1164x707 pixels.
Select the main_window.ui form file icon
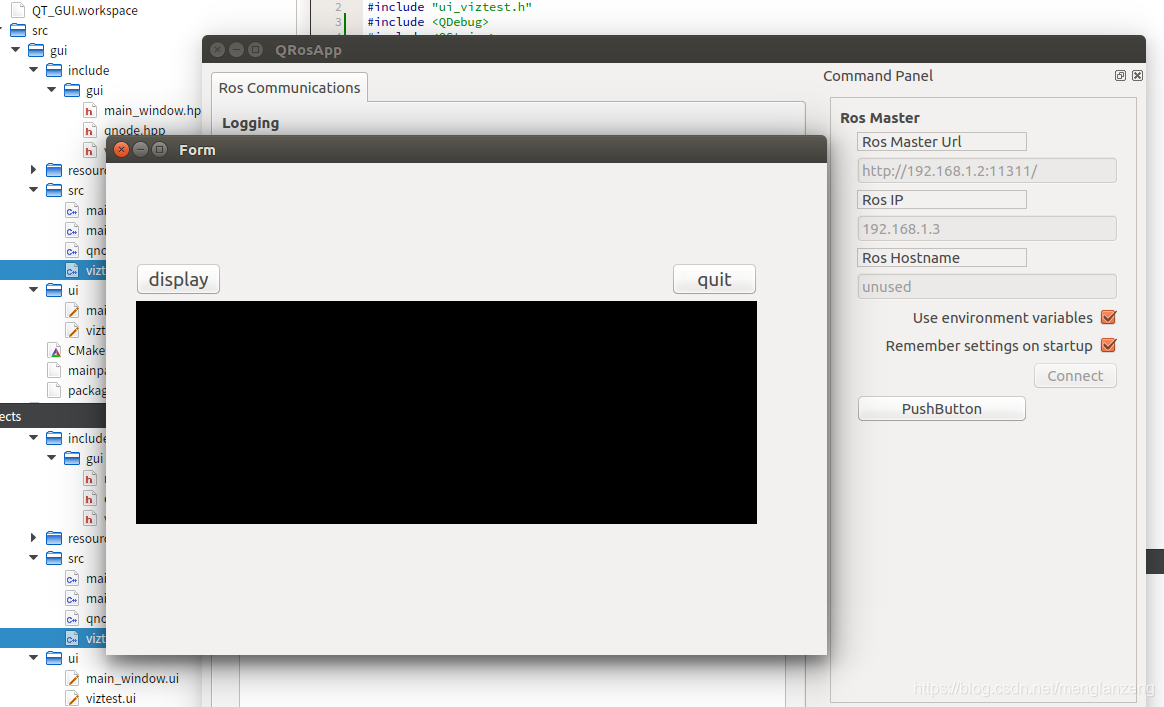72,678
